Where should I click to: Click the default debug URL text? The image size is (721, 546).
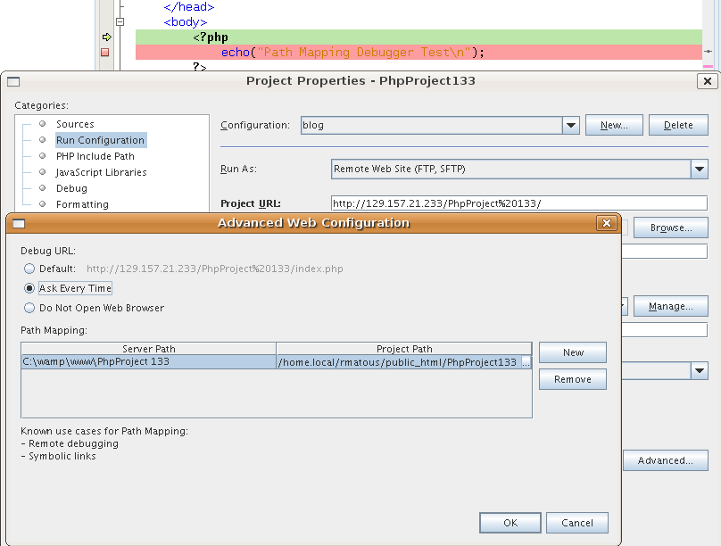215,269
